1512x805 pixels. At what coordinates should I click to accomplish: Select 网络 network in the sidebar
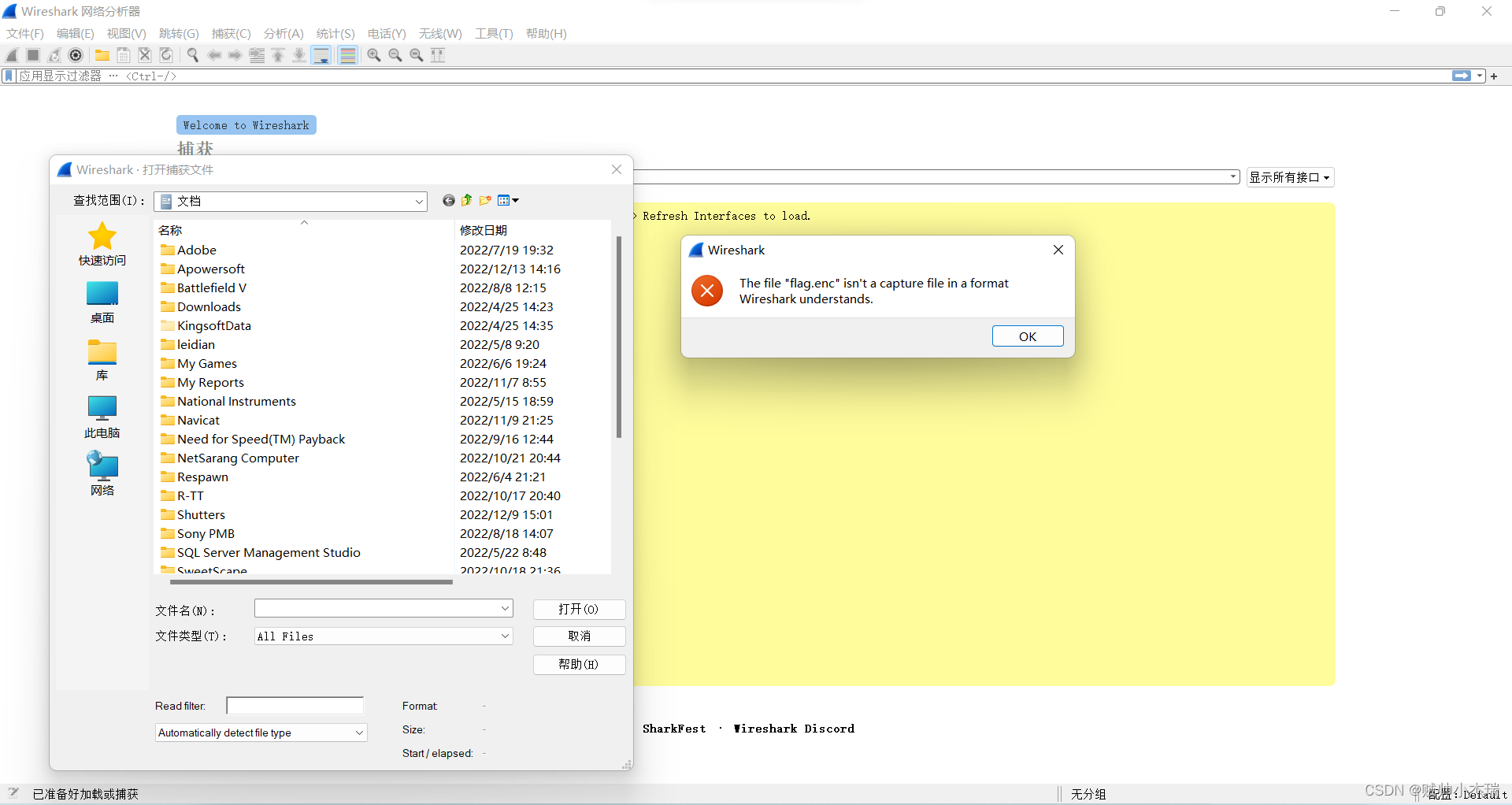pos(102,474)
